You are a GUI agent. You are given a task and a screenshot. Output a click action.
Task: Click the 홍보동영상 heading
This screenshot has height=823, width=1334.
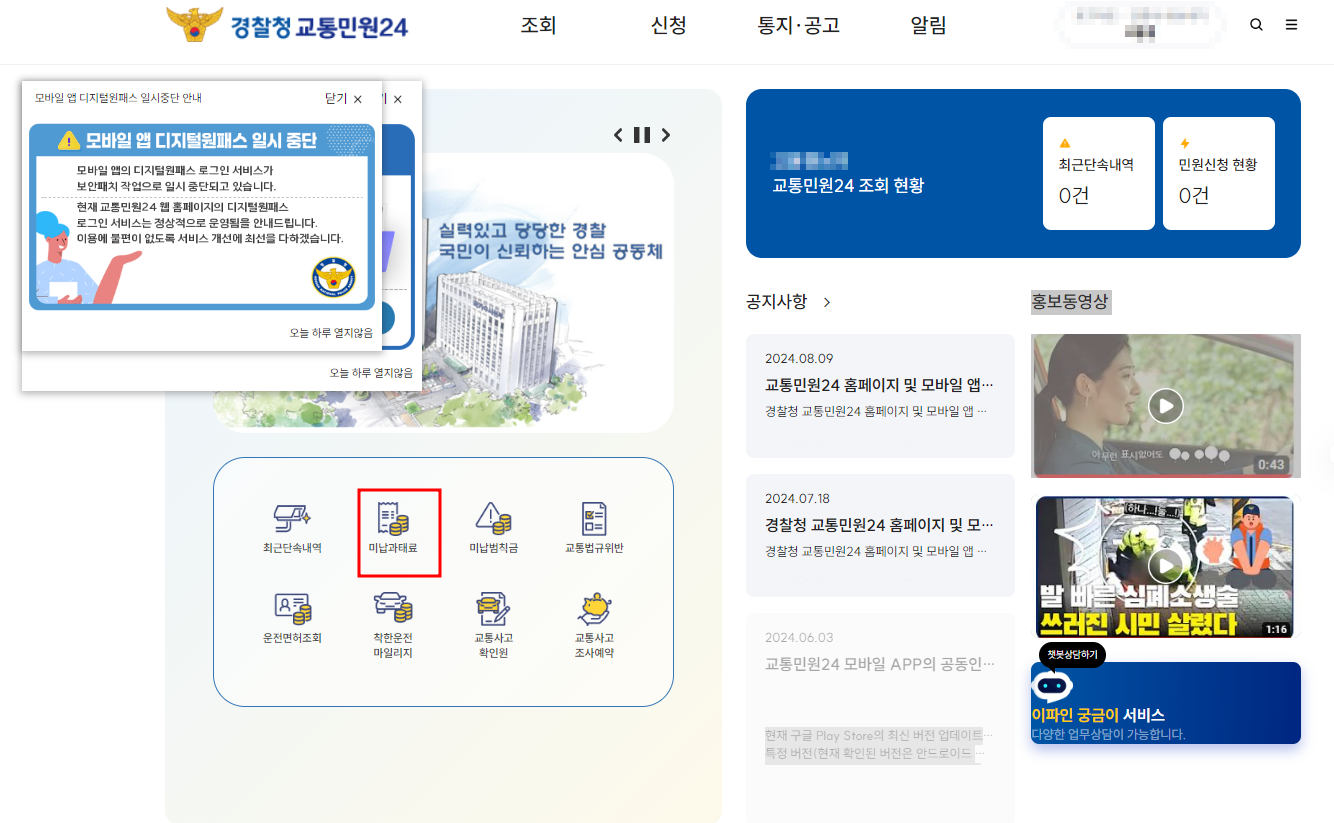pyautogui.click(x=1070, y=302)
